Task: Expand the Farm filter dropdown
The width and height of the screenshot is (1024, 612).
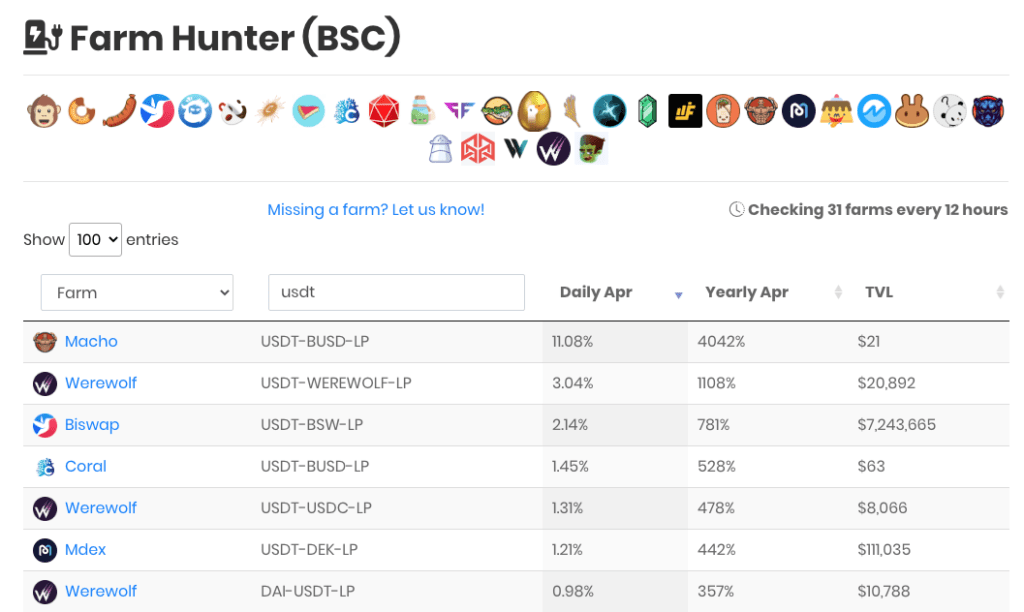Action: [137, 293]
